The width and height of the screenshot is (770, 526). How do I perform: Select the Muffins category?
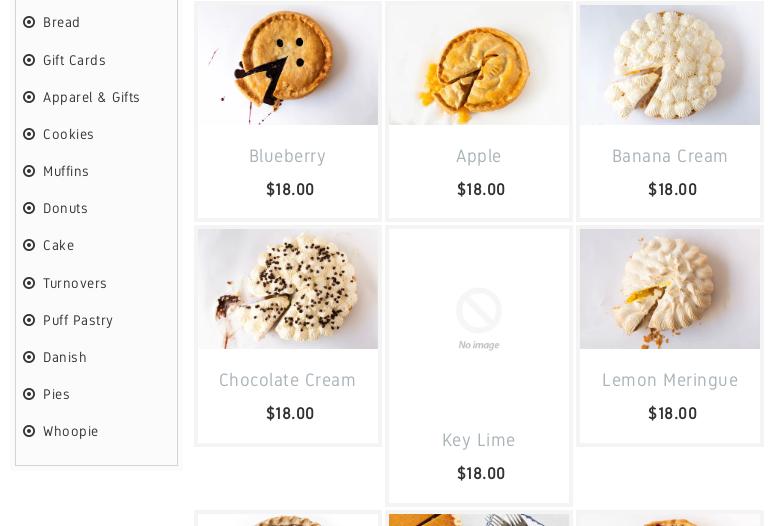tap(66, 171)
